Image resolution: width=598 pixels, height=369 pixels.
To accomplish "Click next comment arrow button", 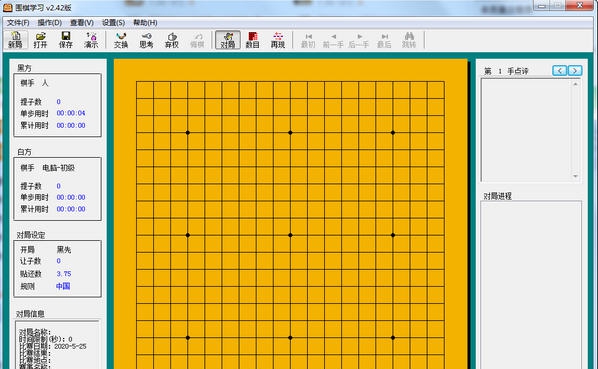I will 575,71.
